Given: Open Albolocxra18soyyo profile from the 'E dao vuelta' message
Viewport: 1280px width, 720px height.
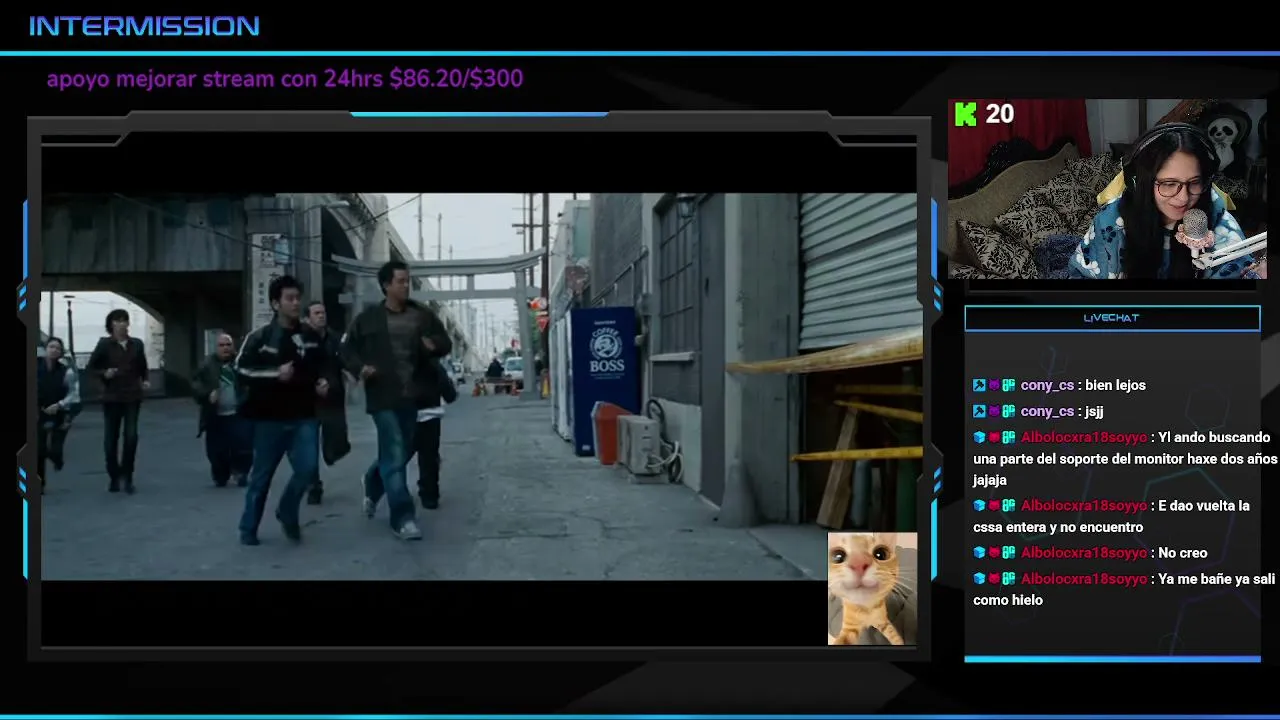Looking at the screenshot, I should [x=1084, y=506].
